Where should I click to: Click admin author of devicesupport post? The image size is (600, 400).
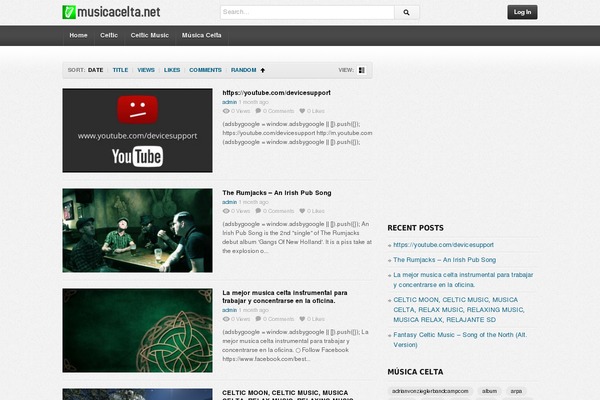click(230, 102)
